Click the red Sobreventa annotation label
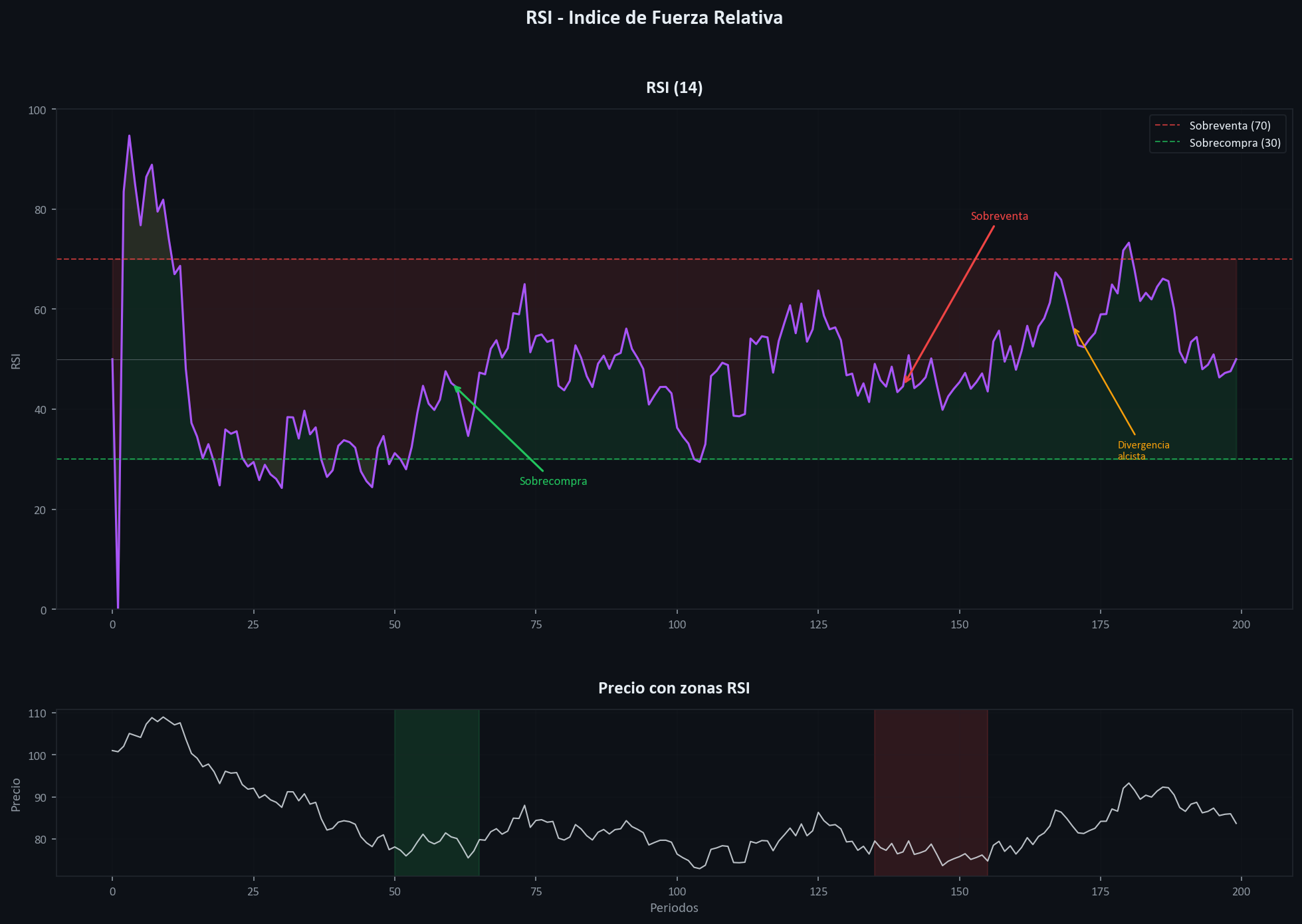Viewport: 1302px width, 924px height. pyautogui.click(x=999, y=217)
